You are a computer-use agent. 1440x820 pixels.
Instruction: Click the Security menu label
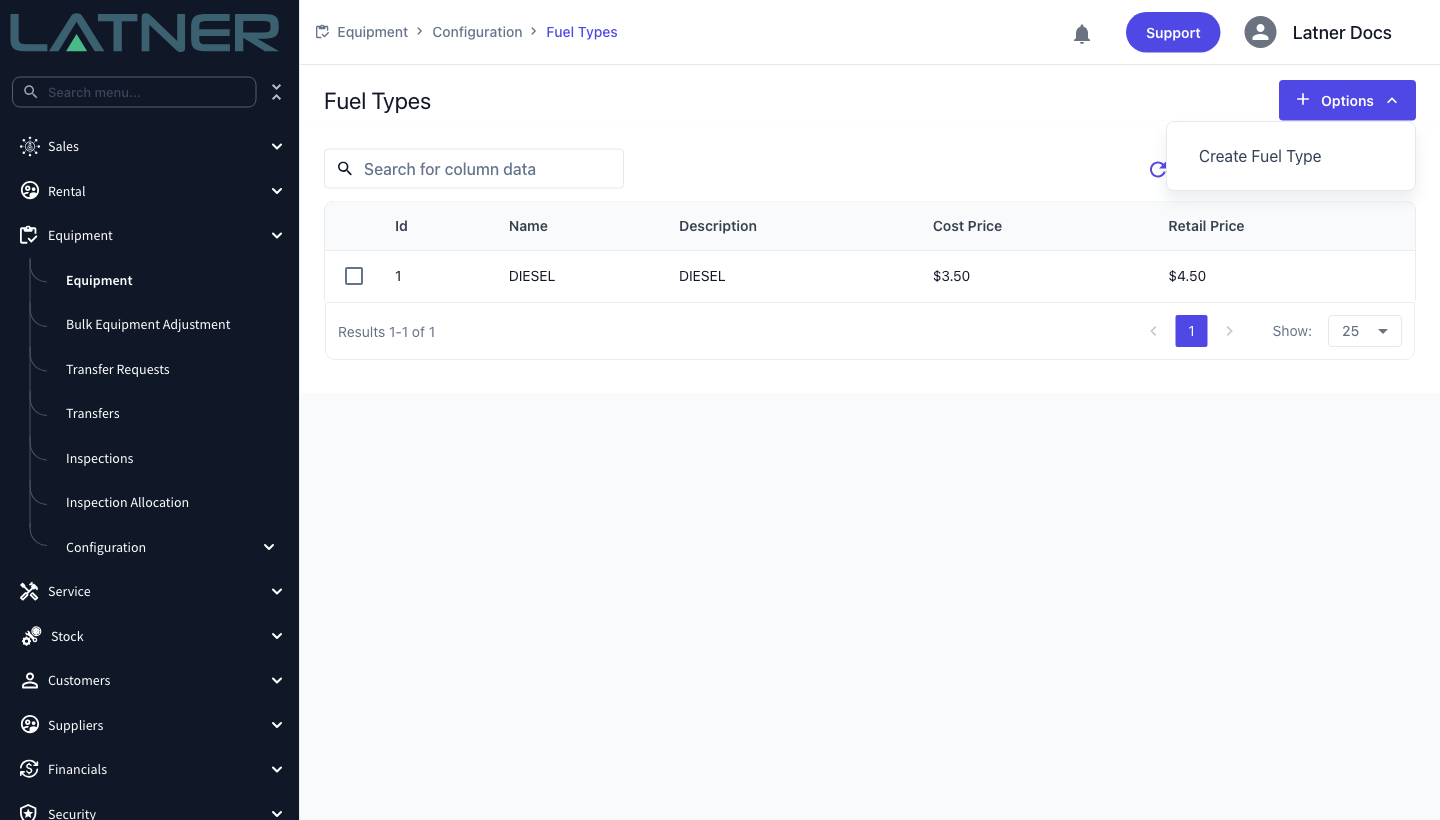coord(72,813)
